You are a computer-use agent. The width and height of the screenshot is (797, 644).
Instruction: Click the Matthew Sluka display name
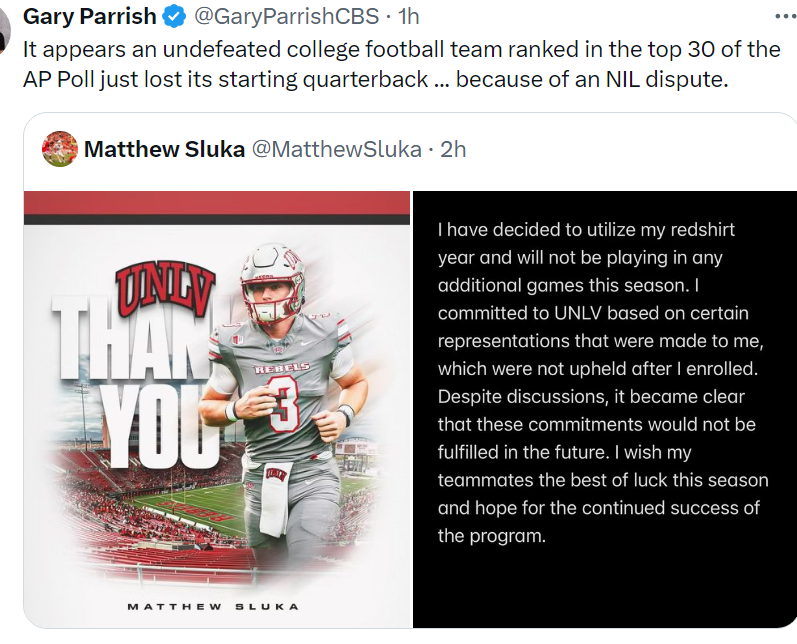pyautogui.click(x=164, y=149)
